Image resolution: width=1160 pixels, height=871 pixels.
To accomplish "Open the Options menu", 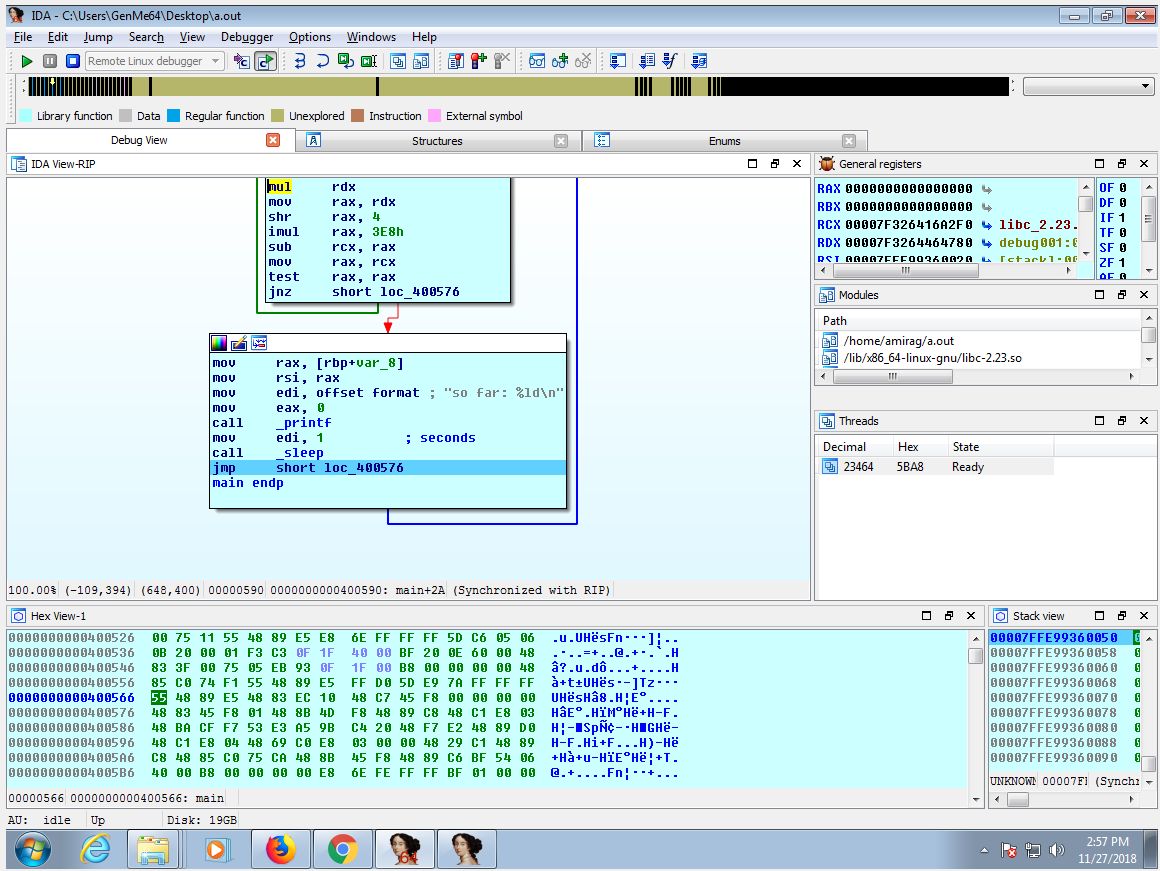I will click(310, 37).
